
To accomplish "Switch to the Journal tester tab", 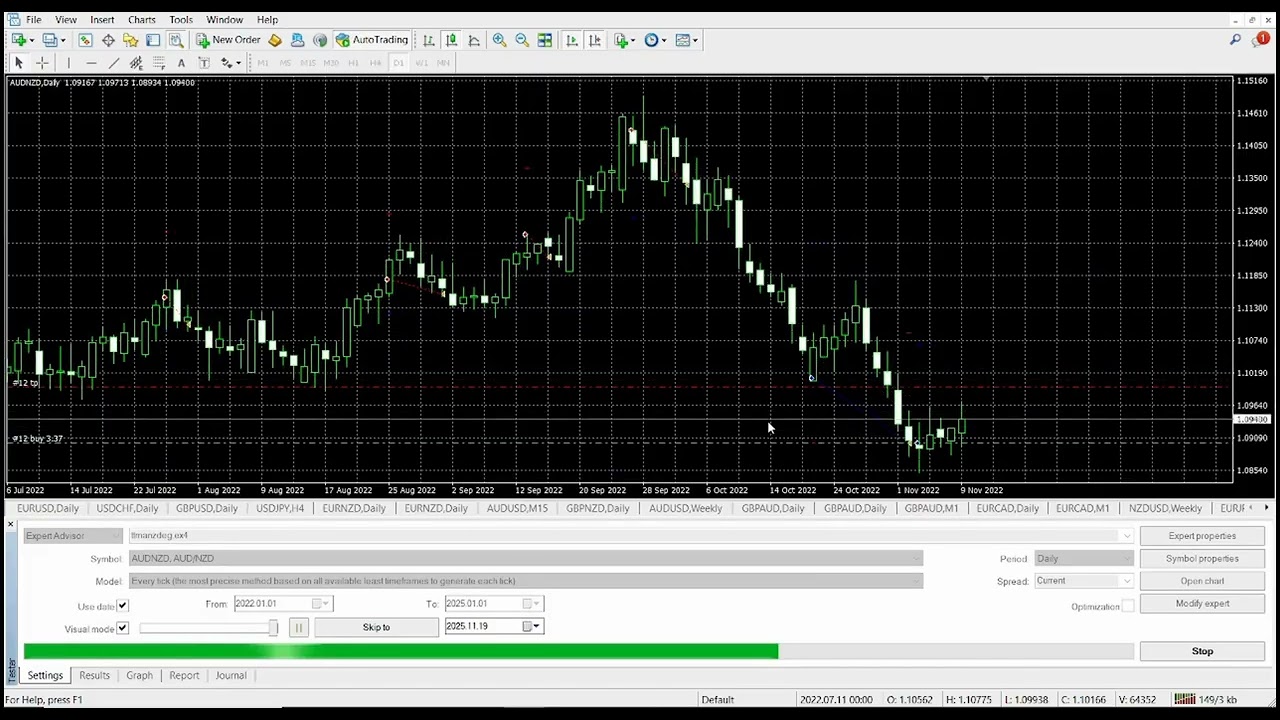I will [230, 676].
